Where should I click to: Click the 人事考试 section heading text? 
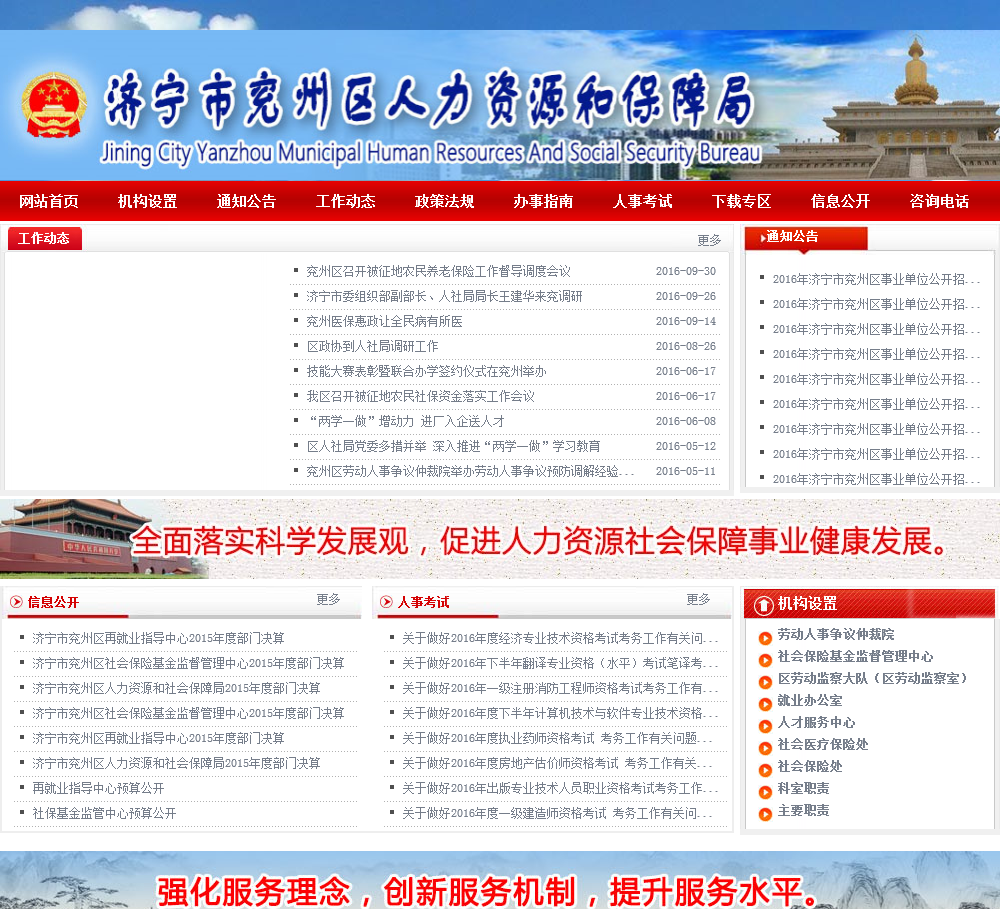coord(423,602)
